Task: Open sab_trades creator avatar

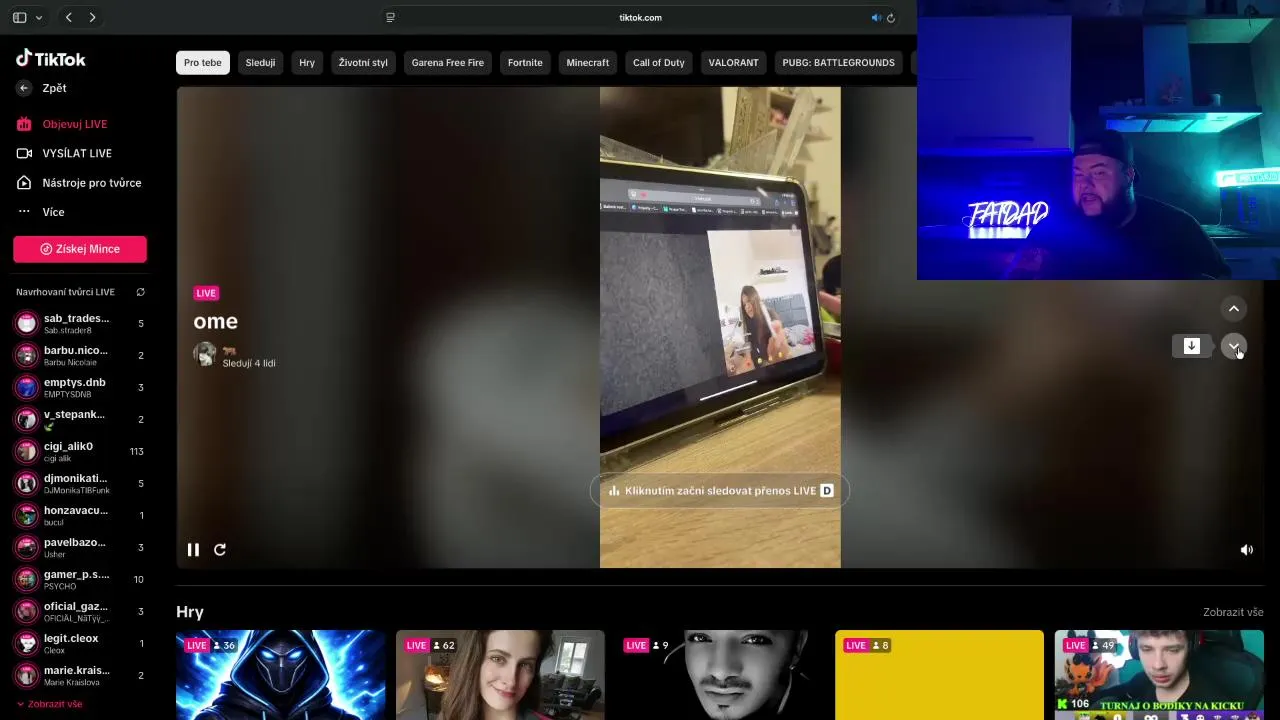Action: [x=27, y=323]
